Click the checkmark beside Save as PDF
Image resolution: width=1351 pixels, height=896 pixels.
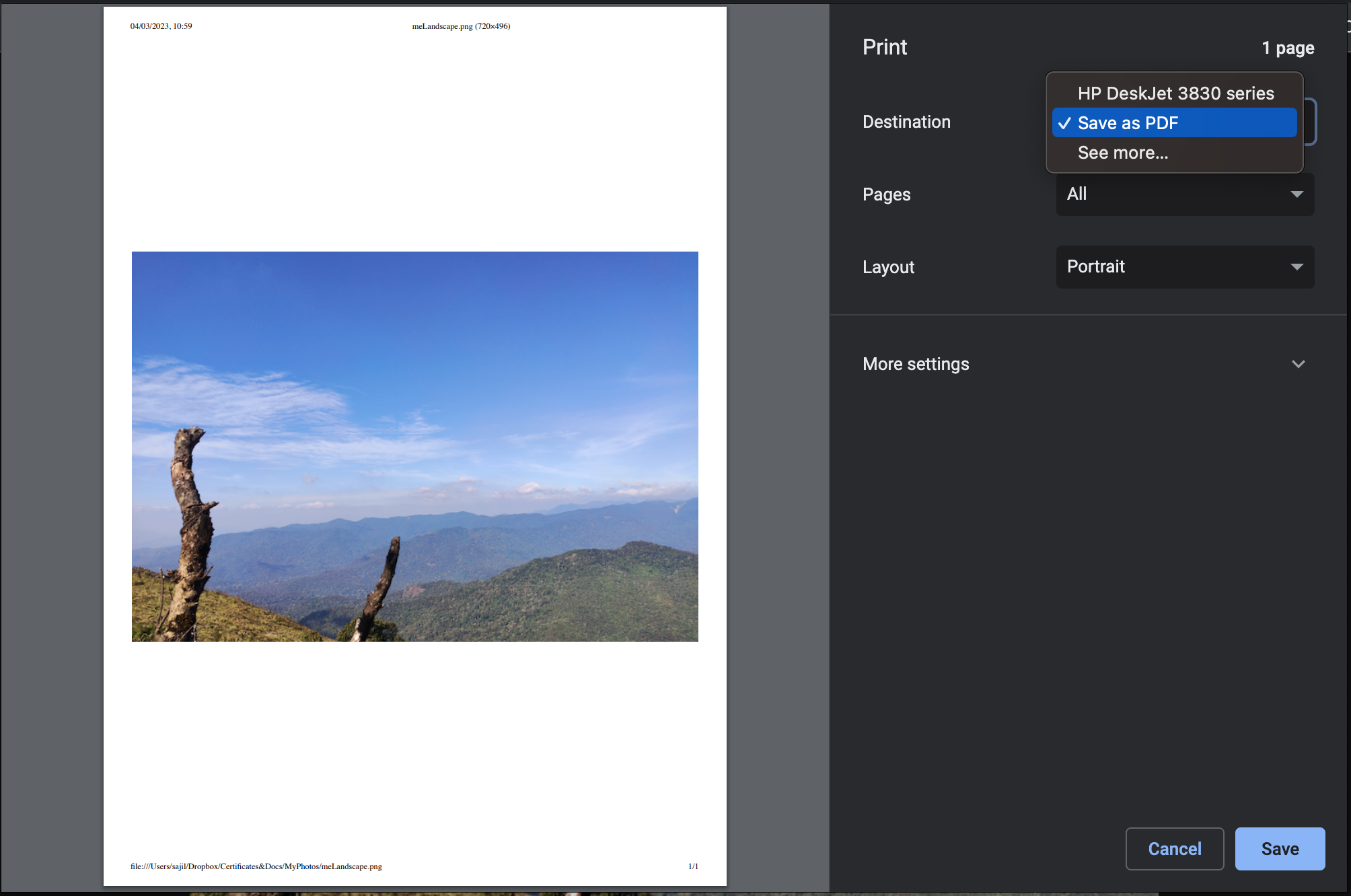[1064, 123]
